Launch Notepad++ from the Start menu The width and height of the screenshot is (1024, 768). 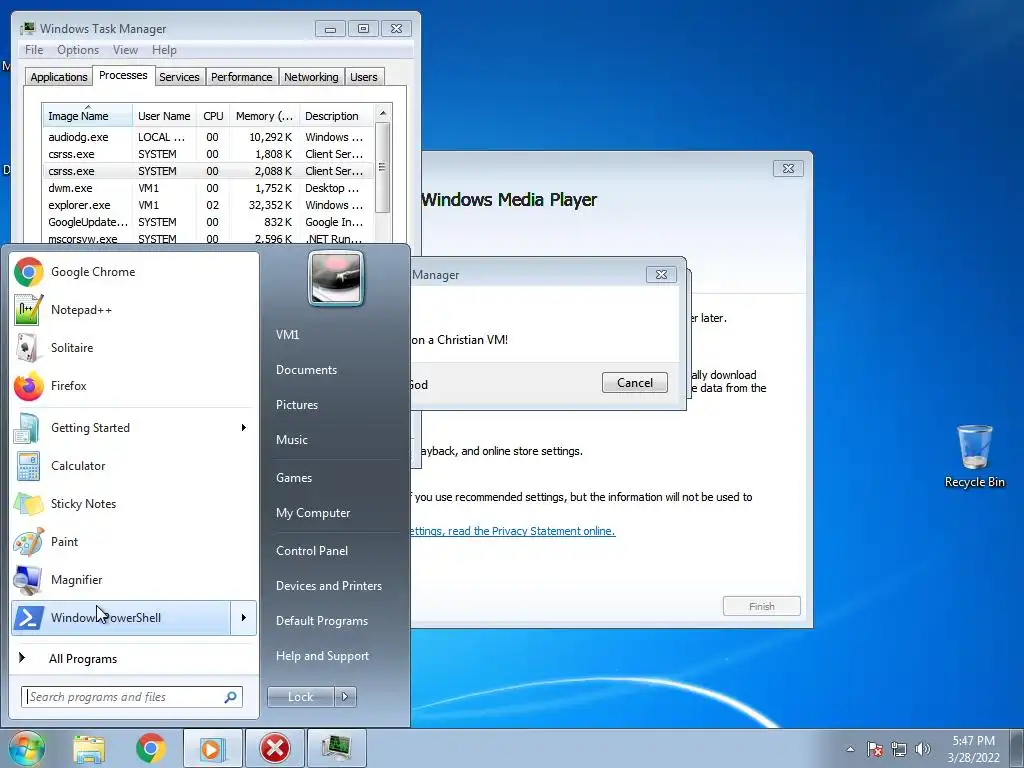135,310
